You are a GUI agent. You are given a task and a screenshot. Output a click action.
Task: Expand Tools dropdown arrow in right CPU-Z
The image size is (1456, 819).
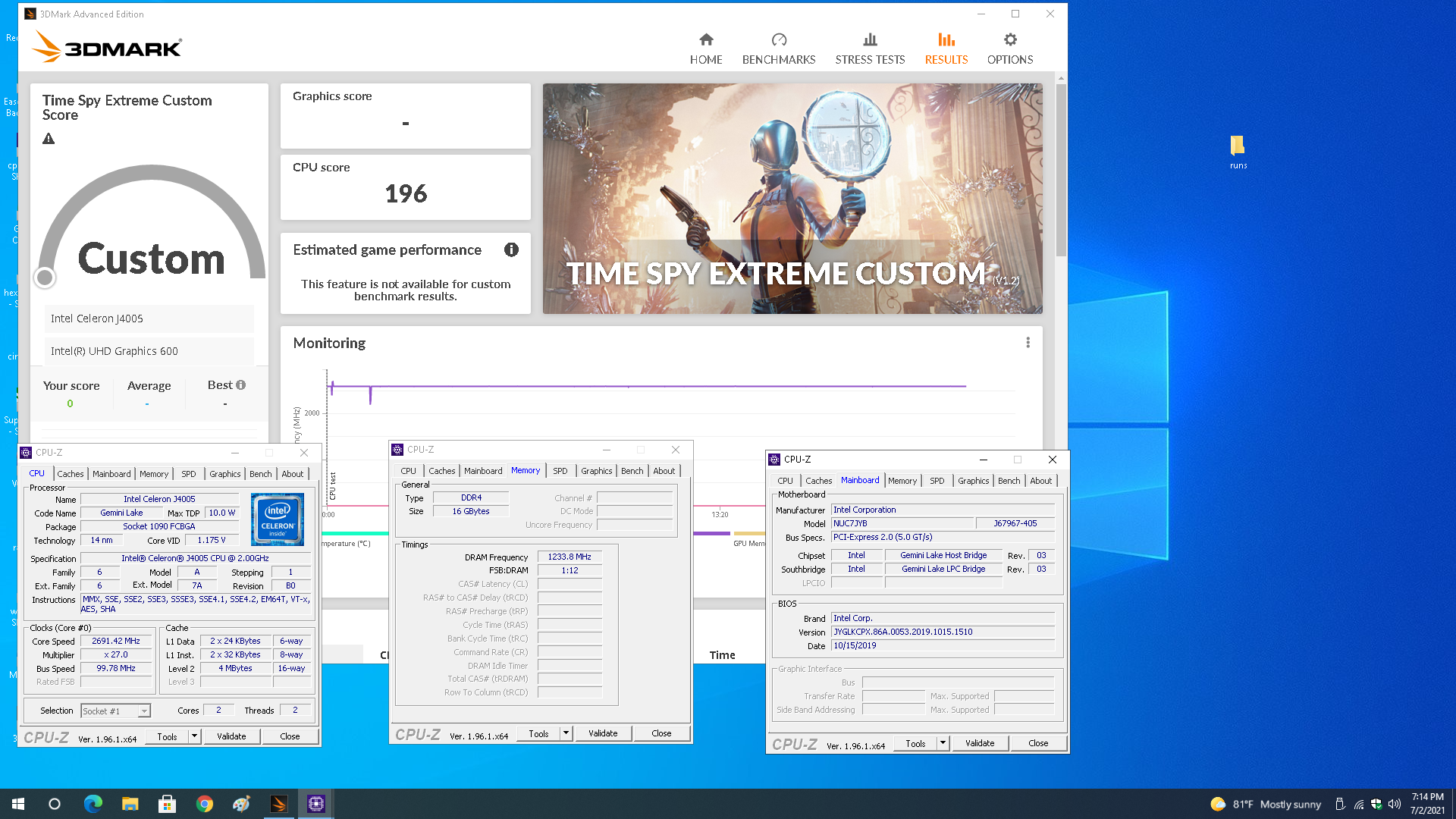coord(943,743)
